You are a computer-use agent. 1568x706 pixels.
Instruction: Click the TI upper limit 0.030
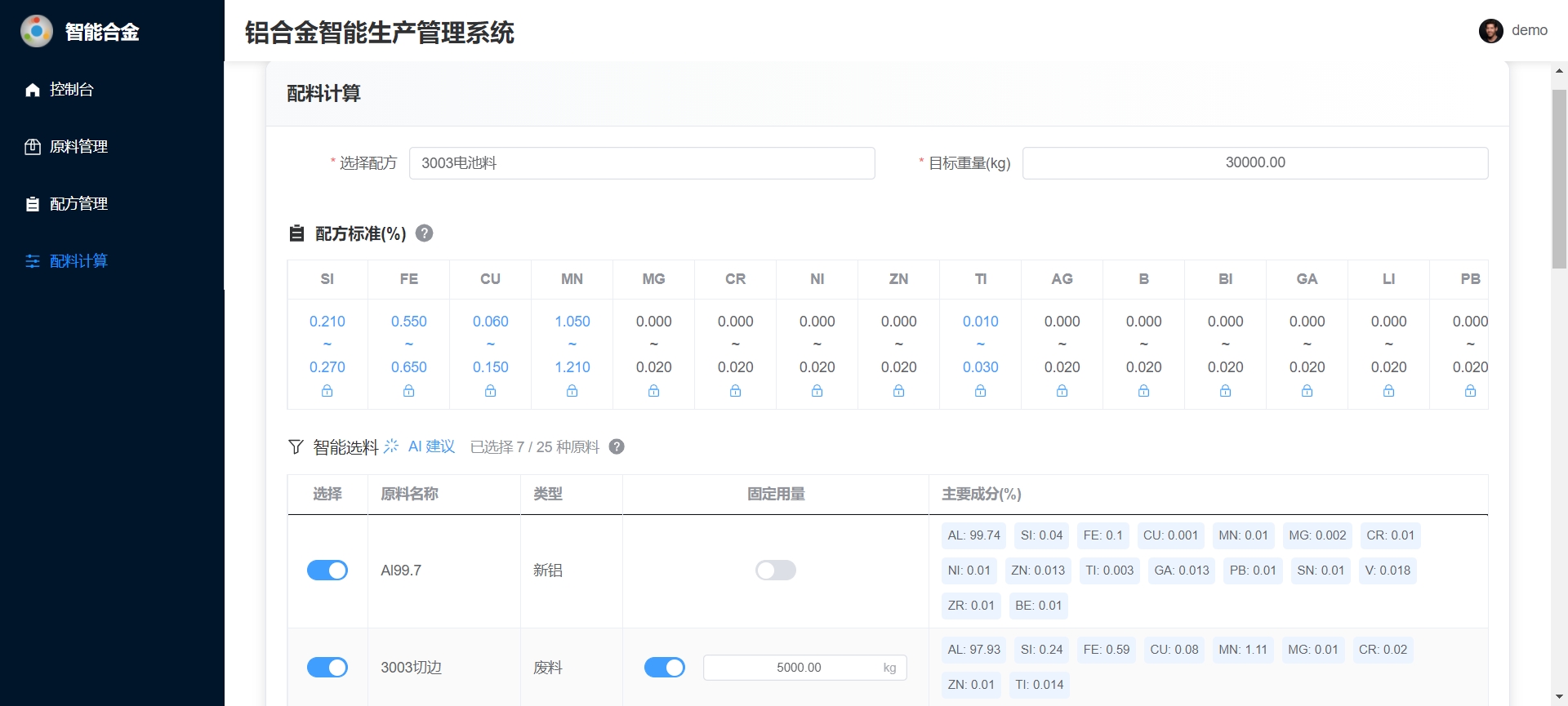(980, 367)
